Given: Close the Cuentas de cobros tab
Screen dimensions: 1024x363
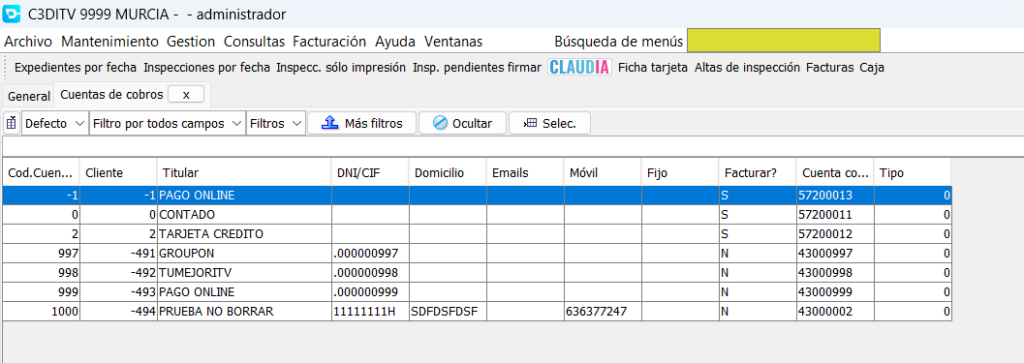Looking at the screenshot, I should tap(186, 95).
